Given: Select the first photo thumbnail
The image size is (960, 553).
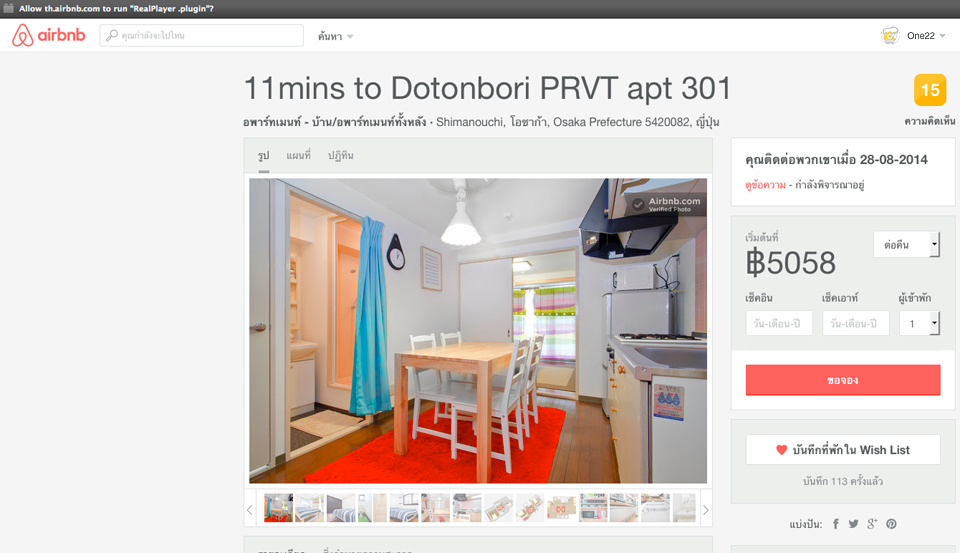Looking at the screenshot, I should (x=278, y=508).
